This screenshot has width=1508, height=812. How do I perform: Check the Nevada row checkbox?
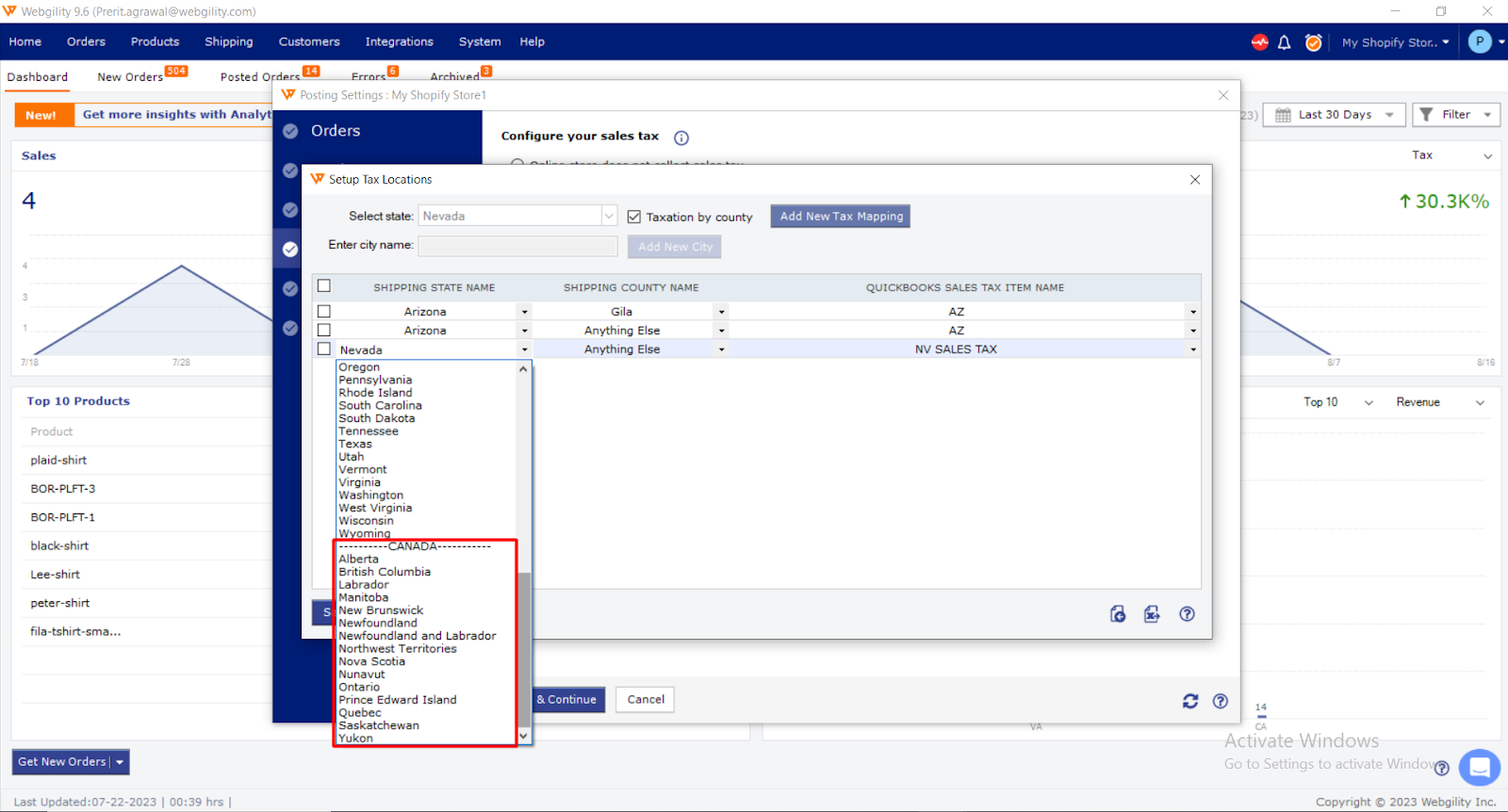click(324, 349)
